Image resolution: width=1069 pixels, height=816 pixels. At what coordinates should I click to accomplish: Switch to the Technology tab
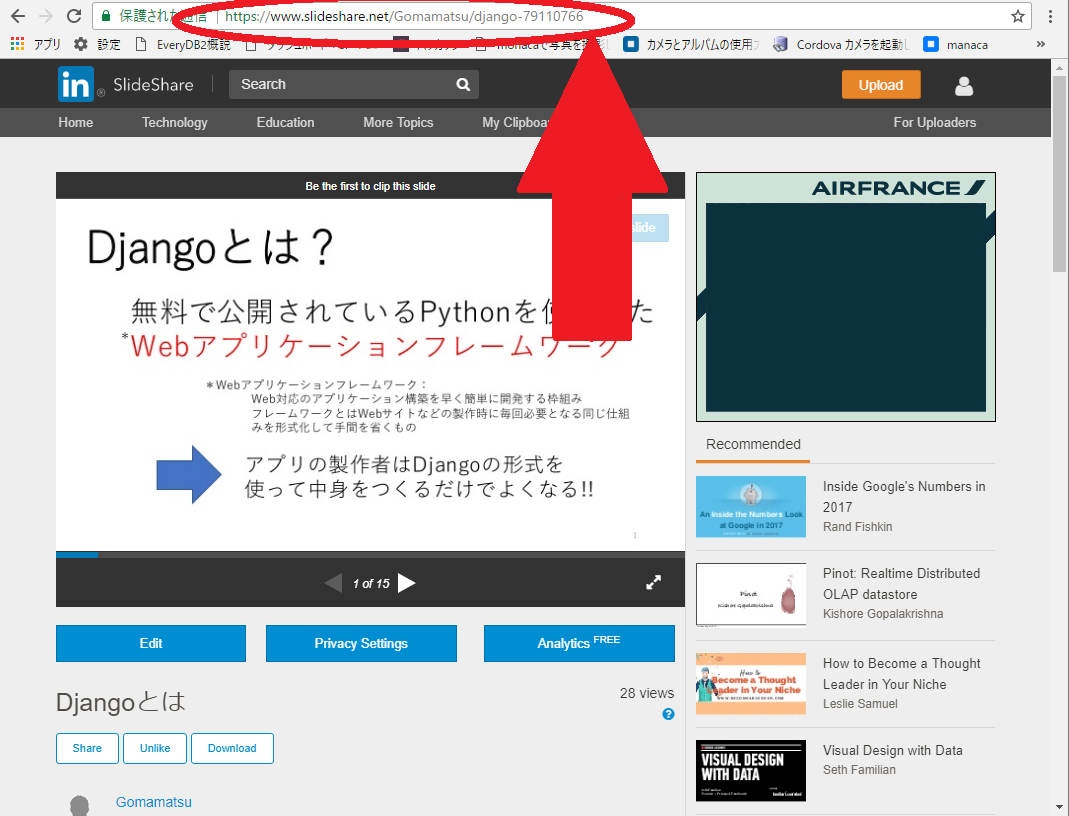coord(174,122)
